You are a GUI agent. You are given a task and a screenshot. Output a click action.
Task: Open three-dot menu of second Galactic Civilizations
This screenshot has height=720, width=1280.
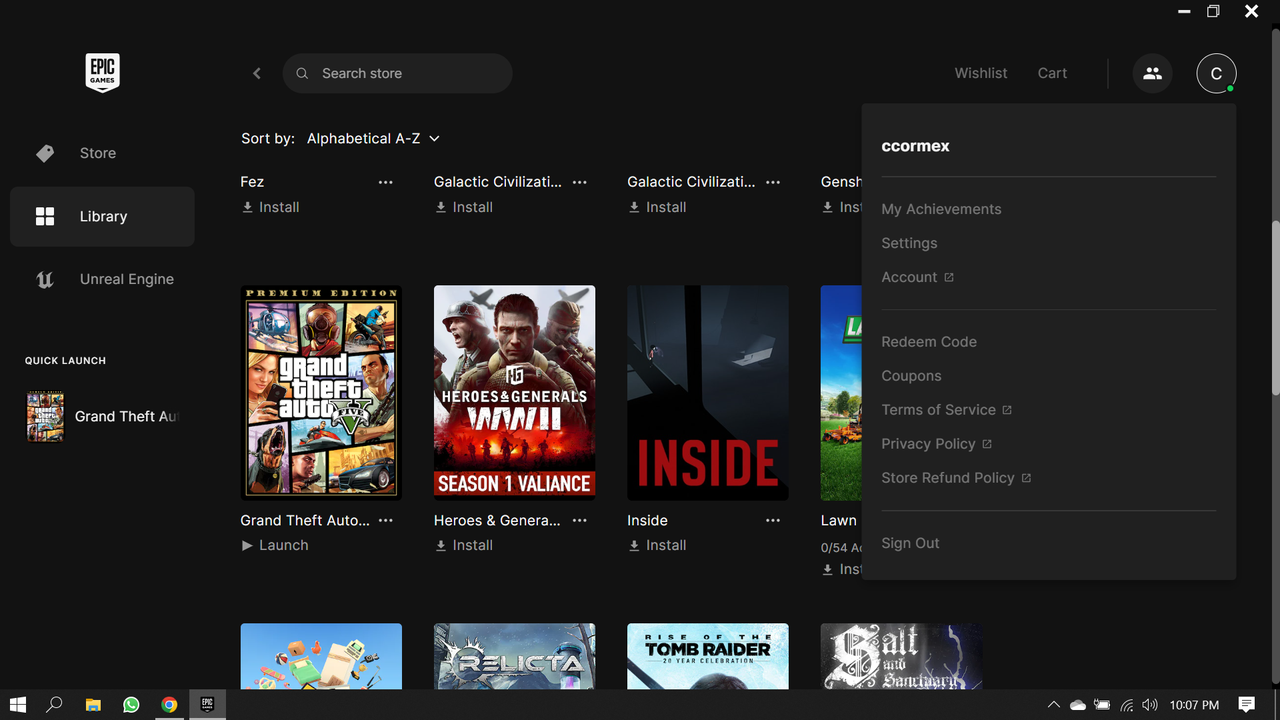(x=773, y=182)
